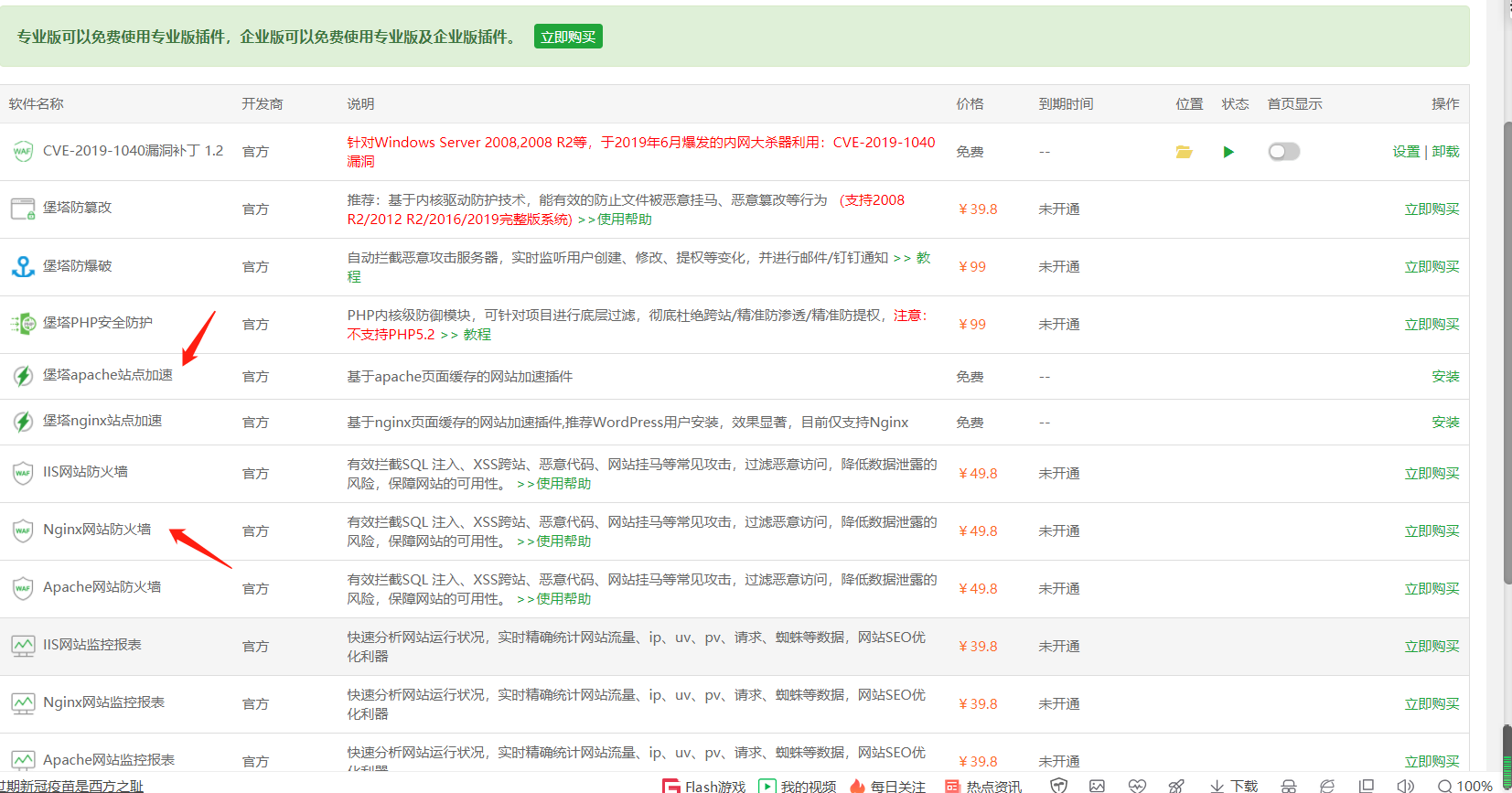Click the 立即购买 button in green banner
1512x793 pixels.
click(x=568, y=37)
